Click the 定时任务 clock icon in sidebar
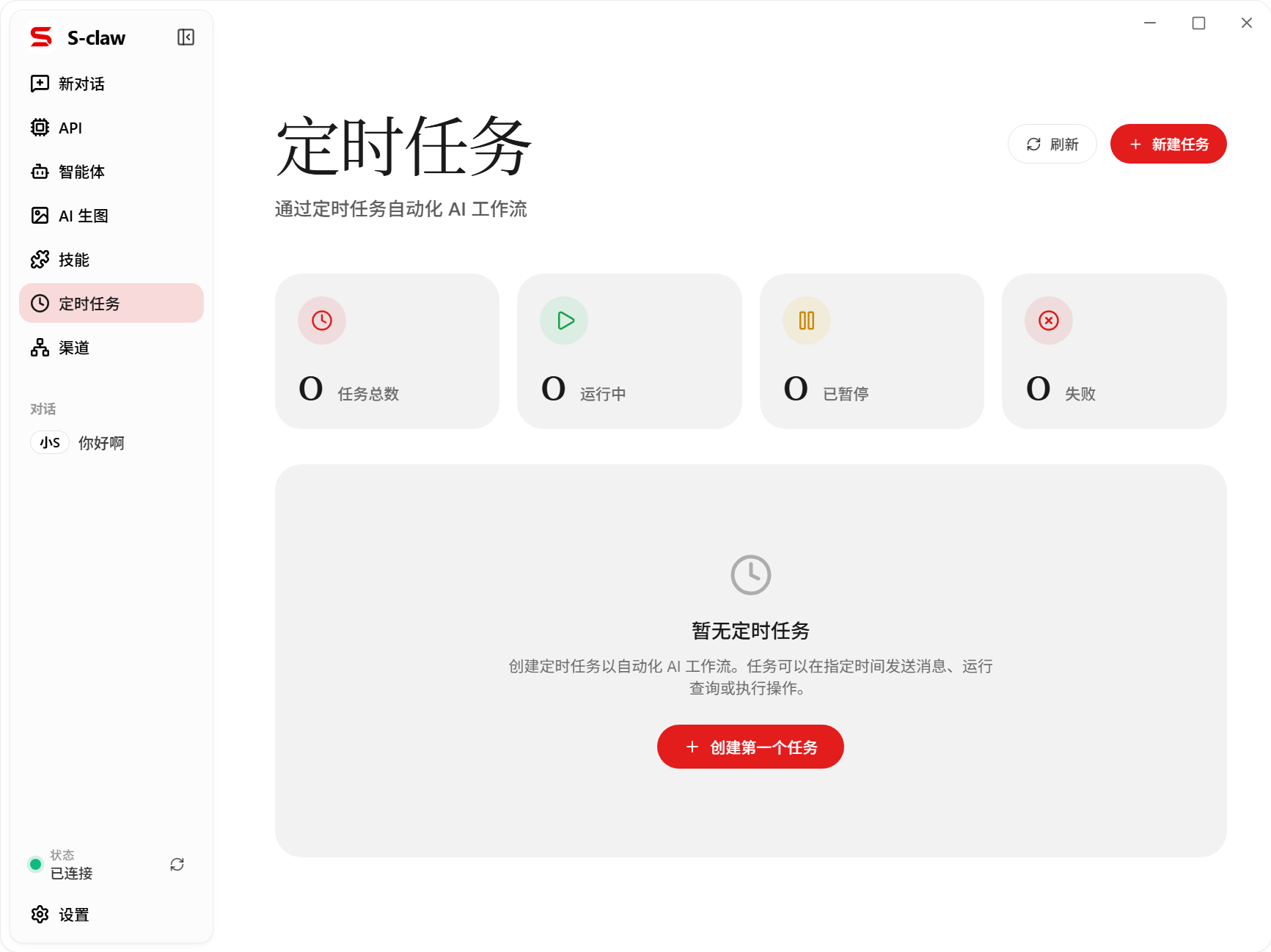This screenshot has height=952, width=1271. 40,304
